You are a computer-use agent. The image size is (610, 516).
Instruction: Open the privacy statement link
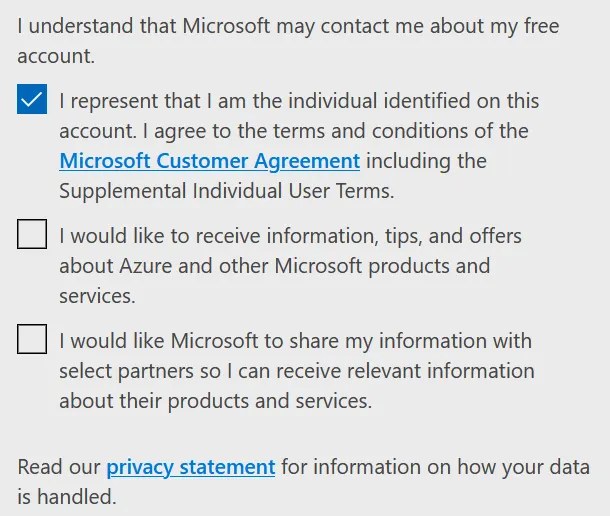190,466
